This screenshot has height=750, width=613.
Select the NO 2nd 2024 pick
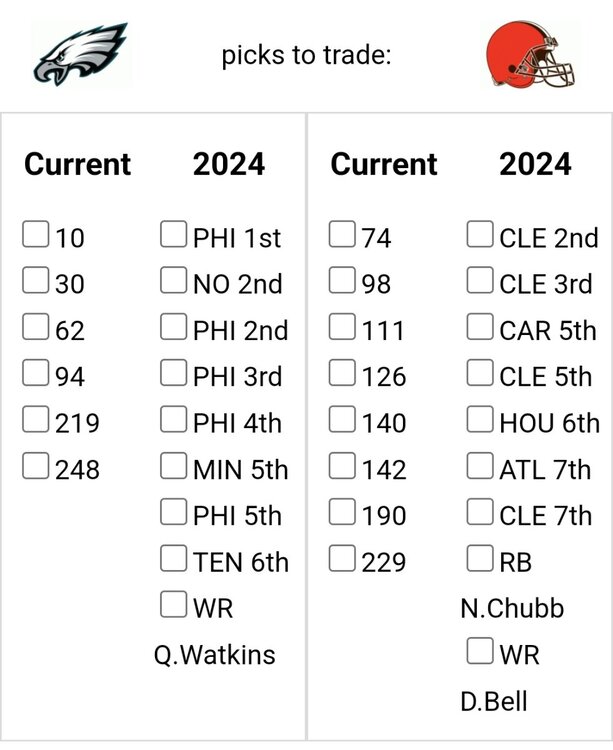(174, 282)
